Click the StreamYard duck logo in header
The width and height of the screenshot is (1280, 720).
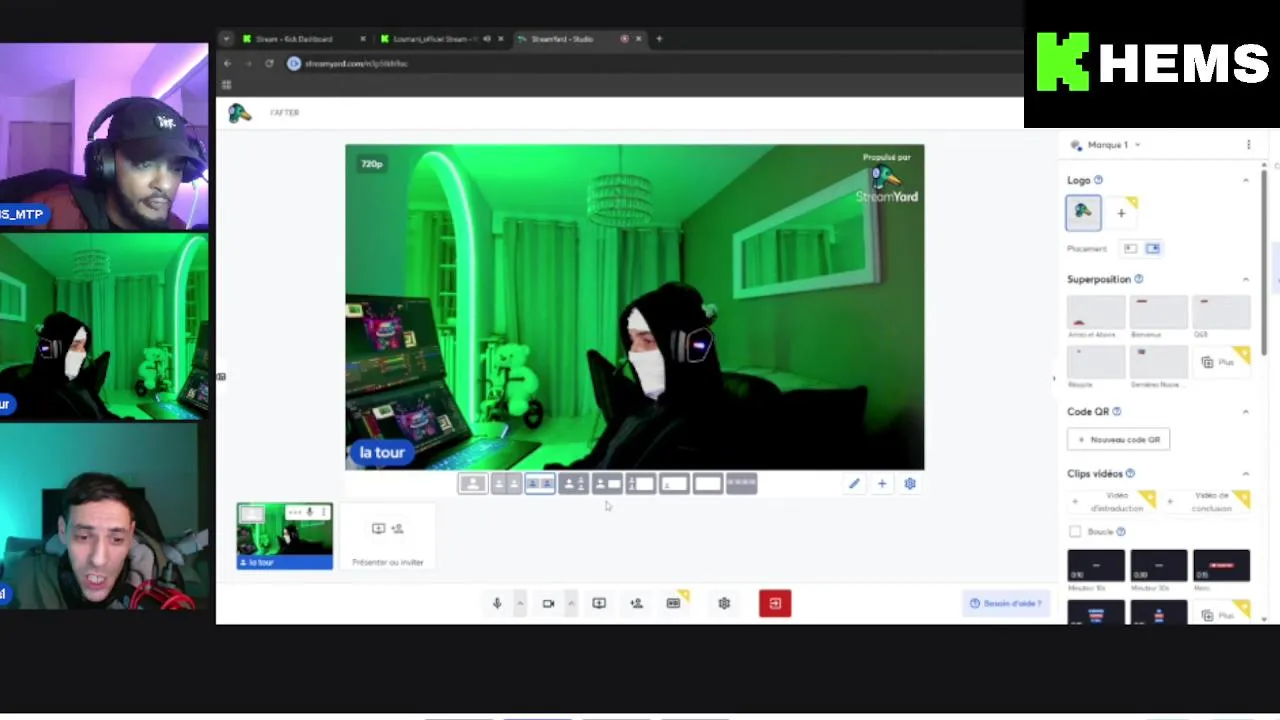(240, 113)
